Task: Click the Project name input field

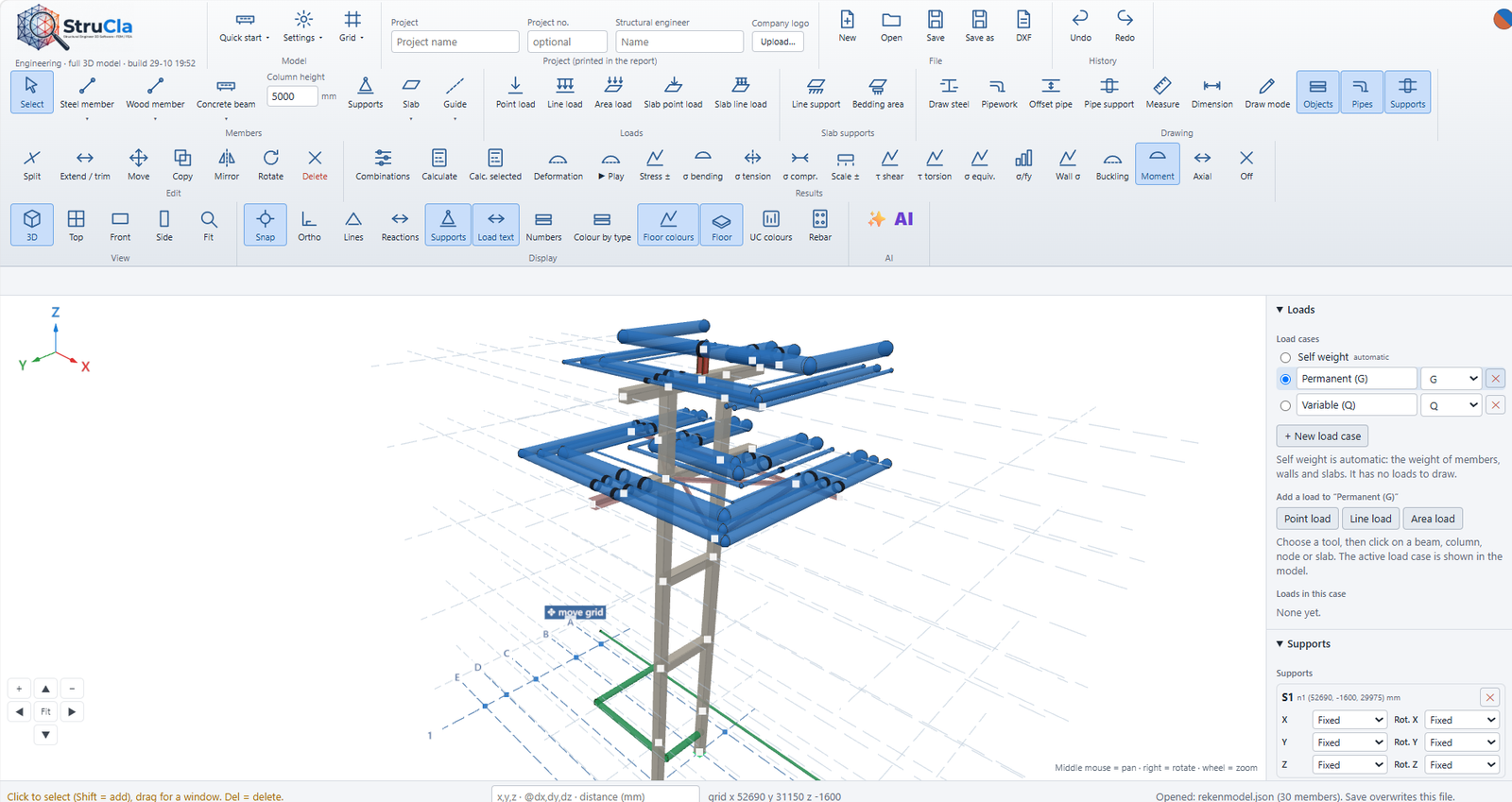Action: [x=455, y=42]
